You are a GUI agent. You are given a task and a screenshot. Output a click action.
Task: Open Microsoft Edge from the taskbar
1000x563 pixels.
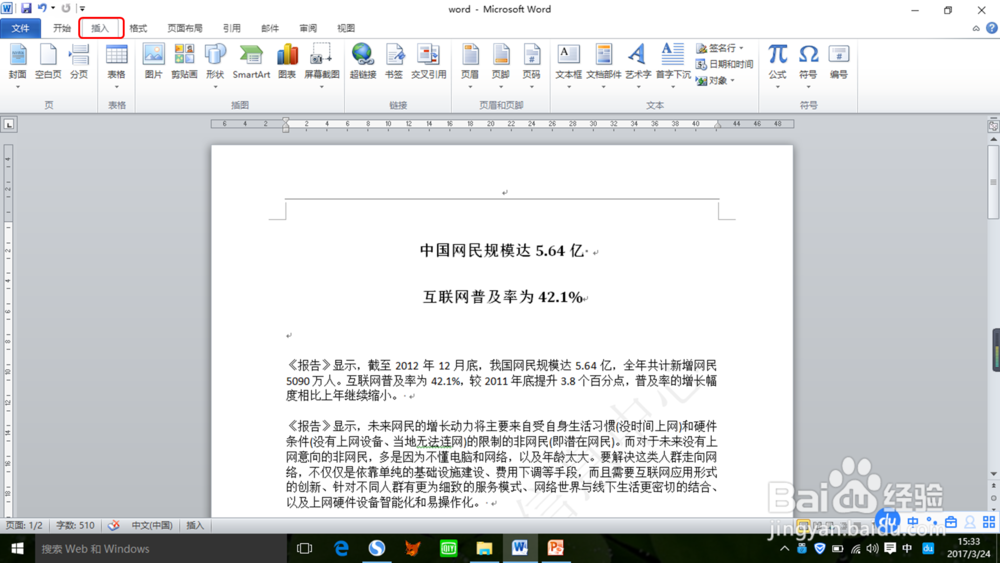click(341, 548)
